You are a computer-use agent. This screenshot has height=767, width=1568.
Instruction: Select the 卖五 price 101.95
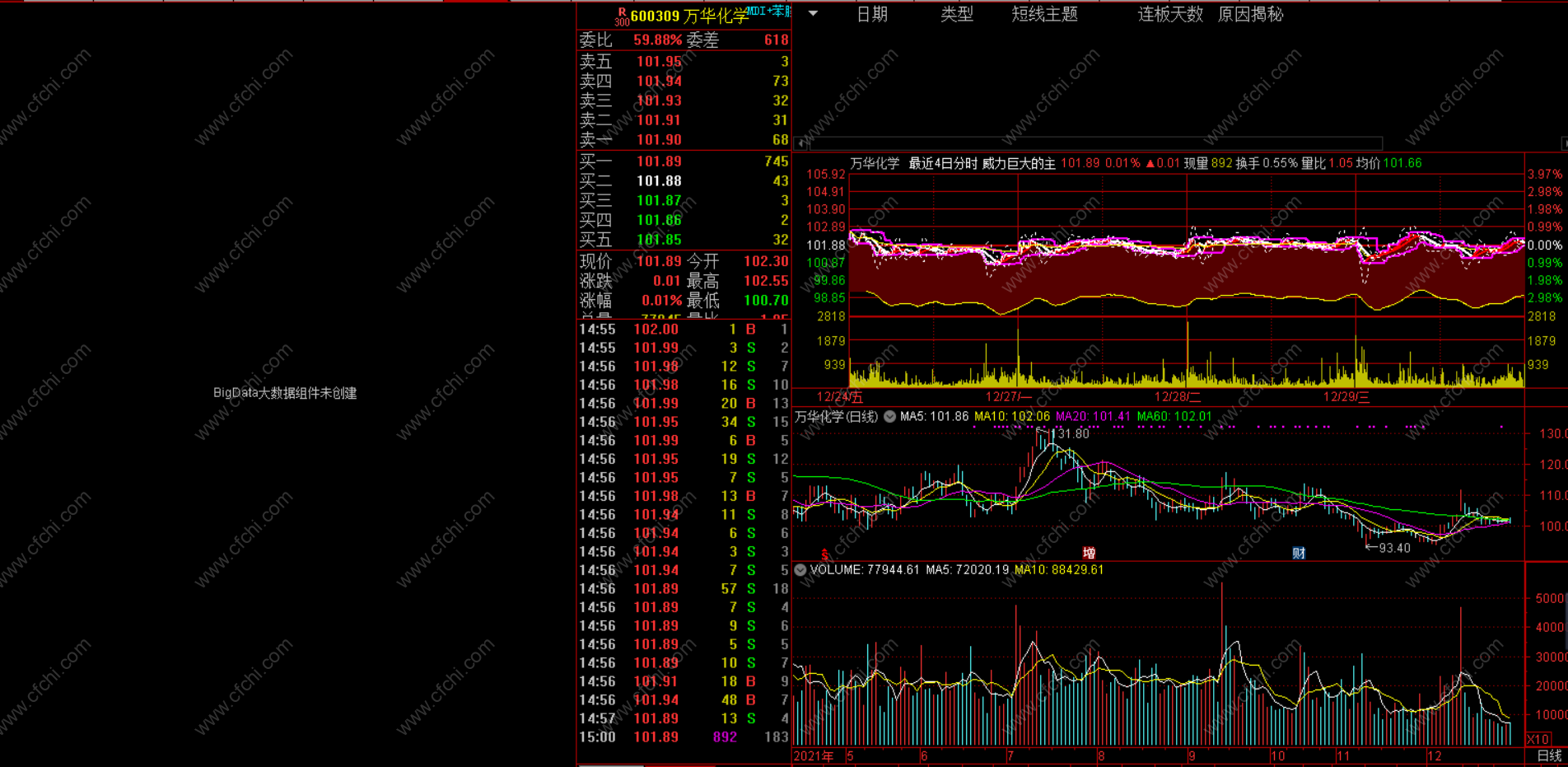[x=659, y=62]
